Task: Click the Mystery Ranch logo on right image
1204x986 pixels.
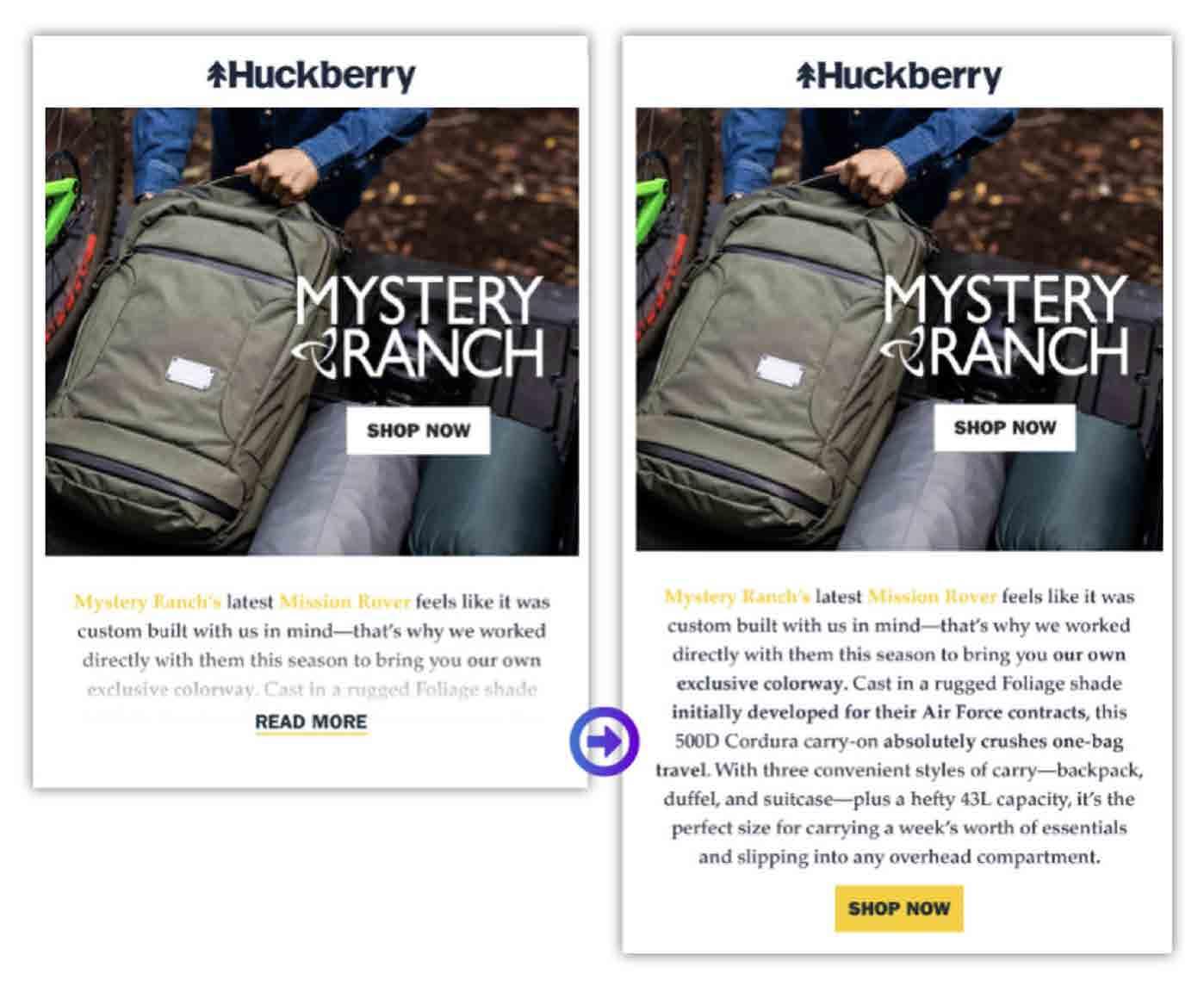Action: 1004,324
